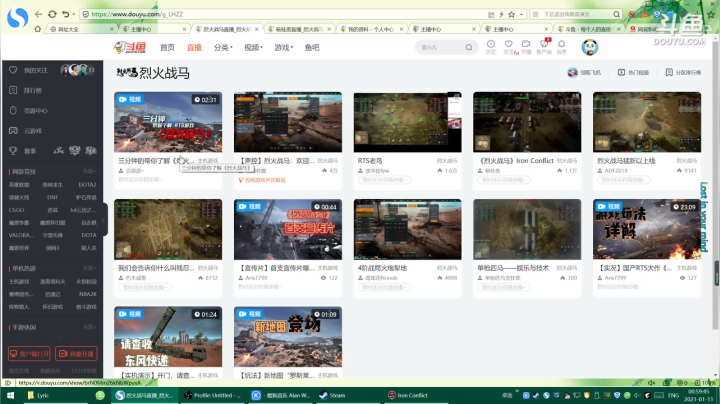
Task: Open 三分钟带你了解 video thumbnail
Action: 168,122
